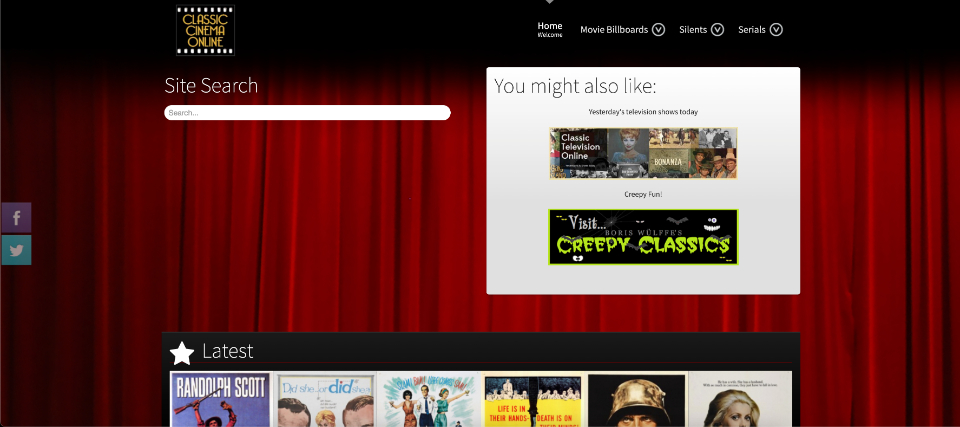
Task: Visit the Creepy Classics banner
Action: pos(643,237)
